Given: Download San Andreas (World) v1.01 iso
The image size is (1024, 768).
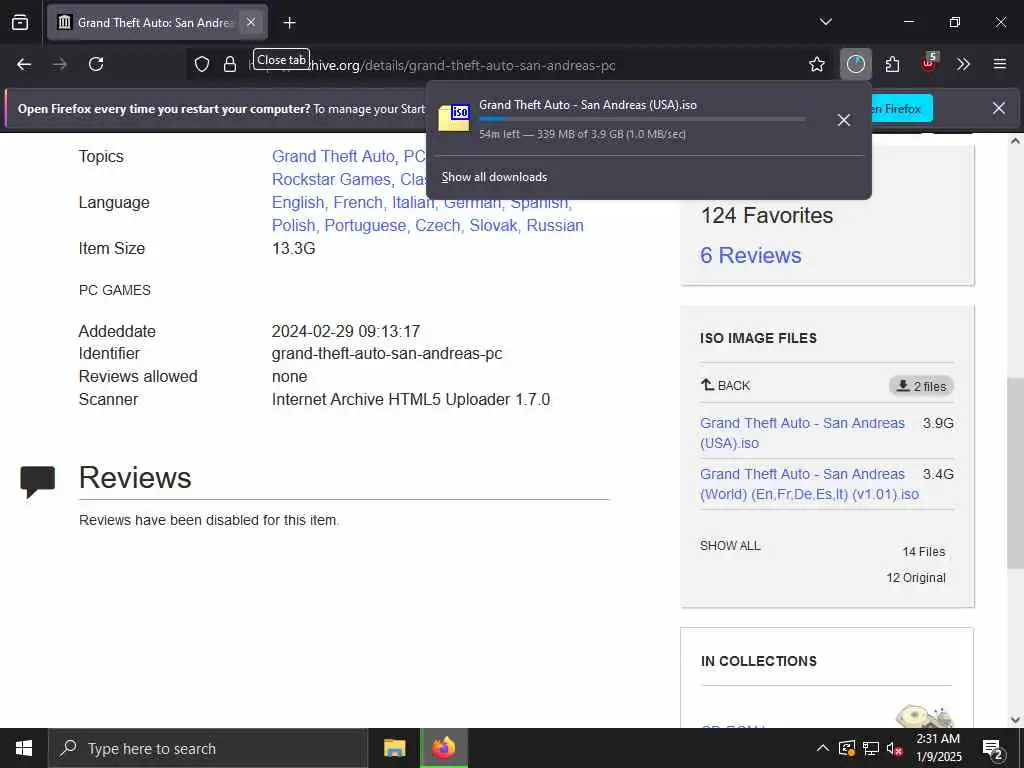Looking at the screenshot, I should click(809, 484).
